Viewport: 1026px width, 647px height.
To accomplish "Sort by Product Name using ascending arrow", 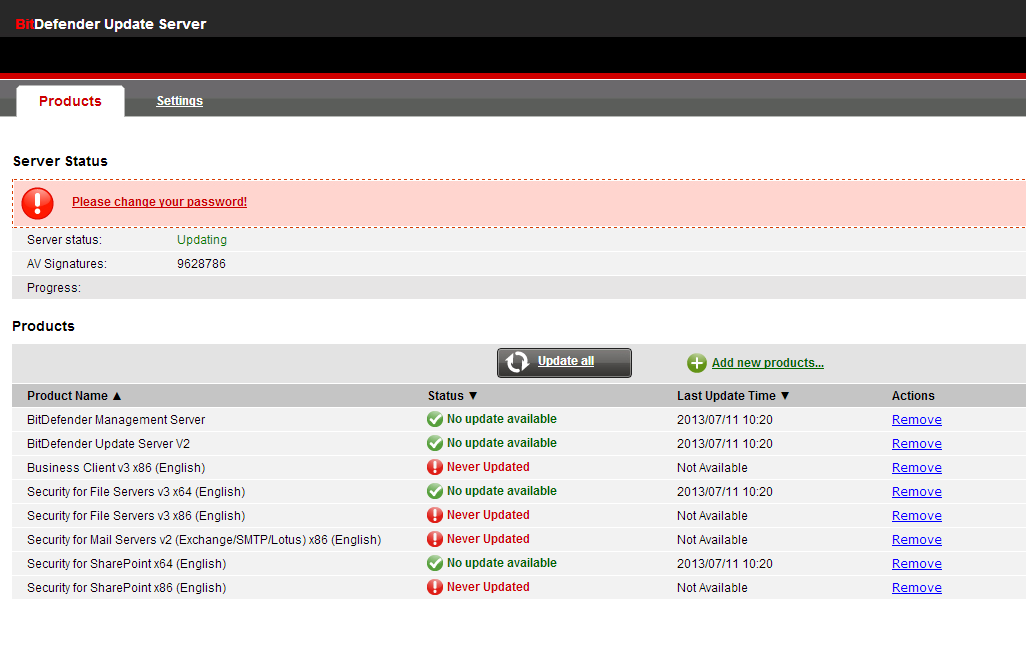I will click(x=117, y=396).
